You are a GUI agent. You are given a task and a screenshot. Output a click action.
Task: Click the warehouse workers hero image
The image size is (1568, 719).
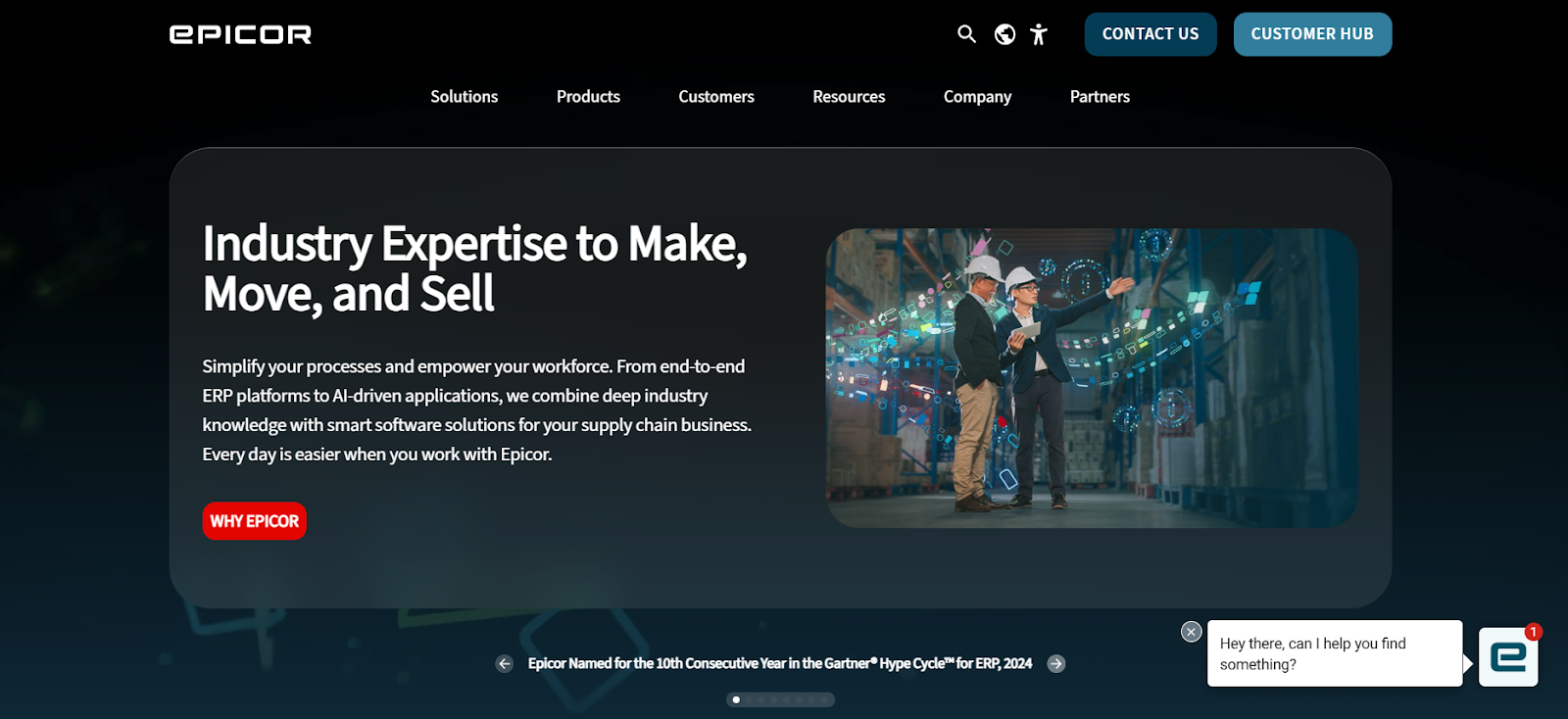click(x=1092, y=378)
